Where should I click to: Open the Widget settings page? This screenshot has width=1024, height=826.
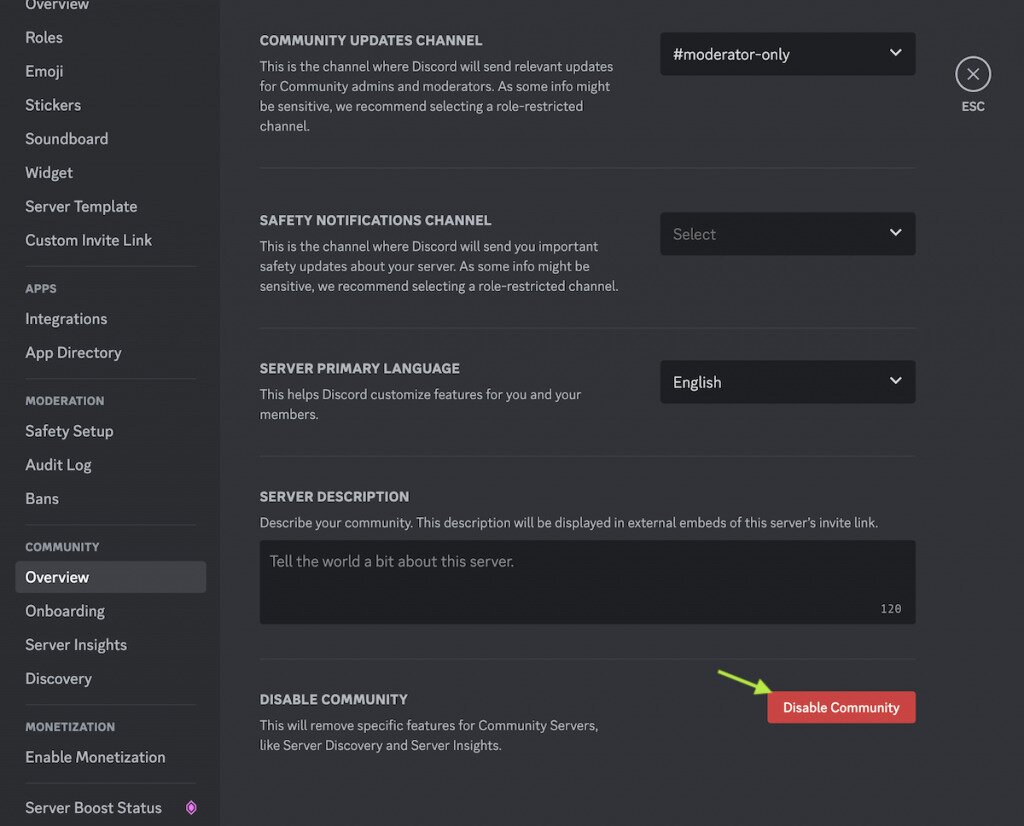48,172
